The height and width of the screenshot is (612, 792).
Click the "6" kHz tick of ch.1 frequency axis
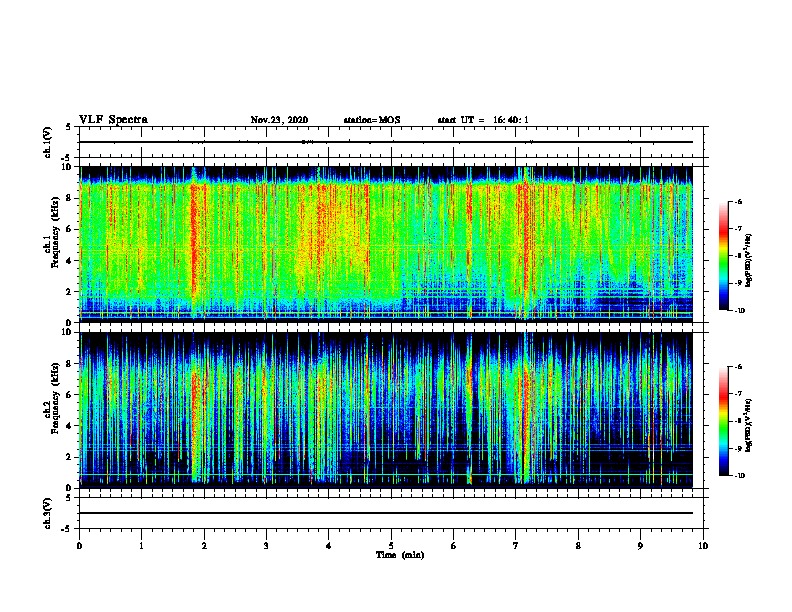click(x=70, y=229)
